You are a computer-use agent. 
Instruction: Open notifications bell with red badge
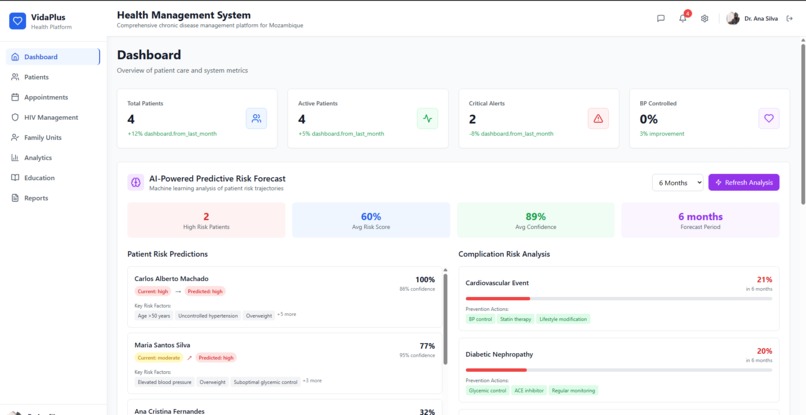point(683,19)
